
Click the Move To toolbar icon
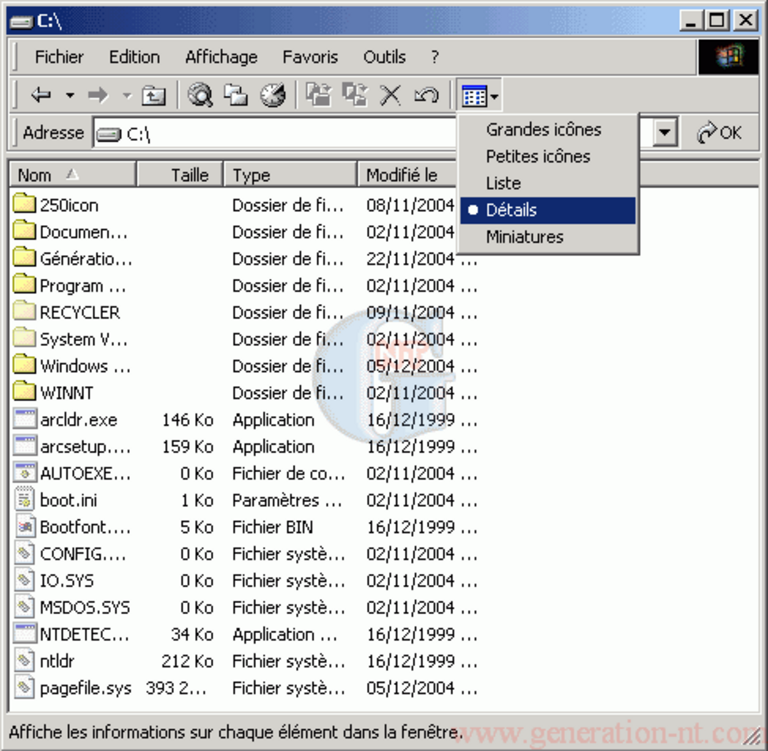pos(319,95)
